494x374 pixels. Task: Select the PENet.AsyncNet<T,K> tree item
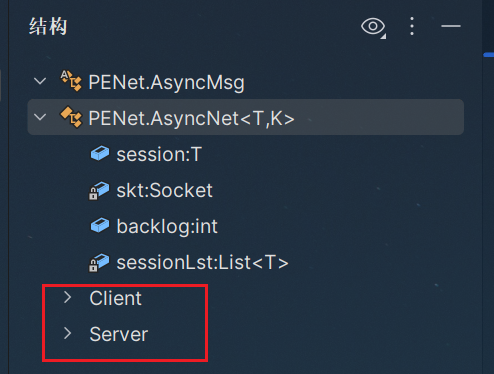246,117
